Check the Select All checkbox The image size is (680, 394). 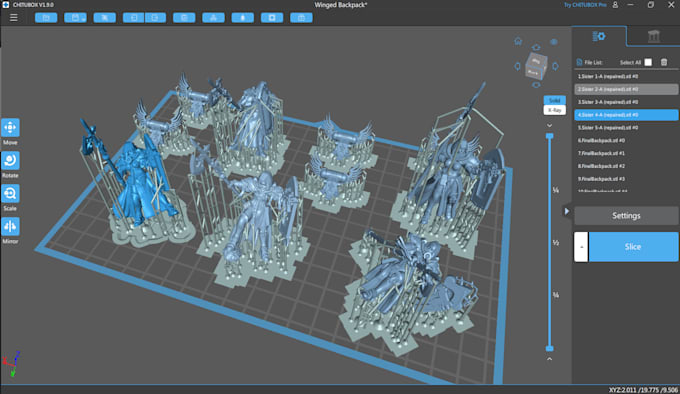(x=648, y=62)
